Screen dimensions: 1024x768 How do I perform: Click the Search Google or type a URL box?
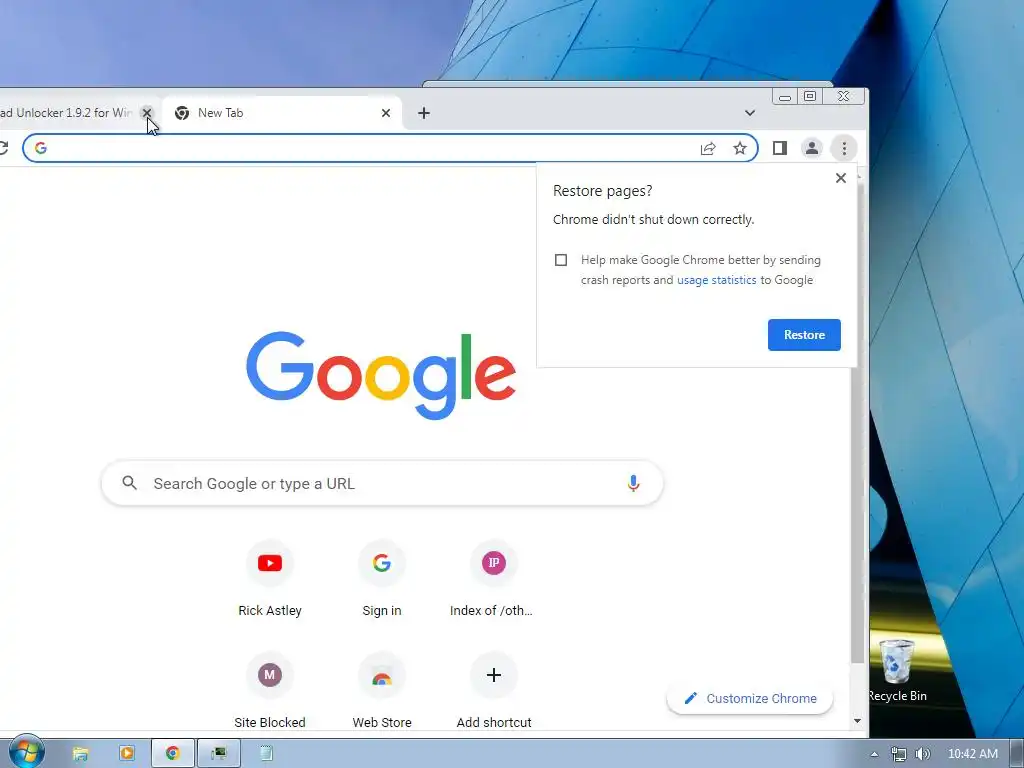click(382, 483)
